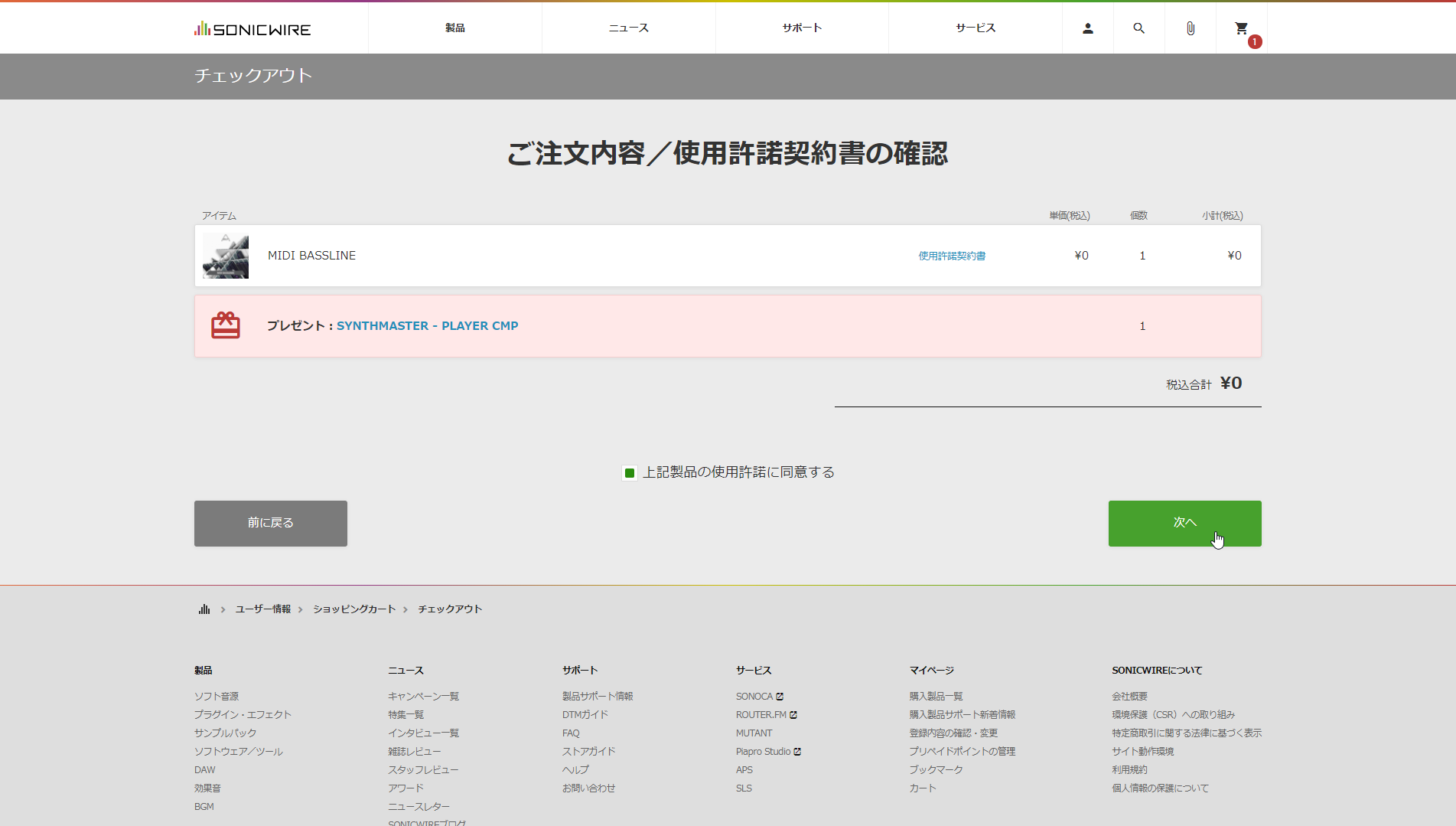Viewport: 1456px width, 826px height.
Task: Open footer link スタッフレビュー
Action: coord(423,770)
